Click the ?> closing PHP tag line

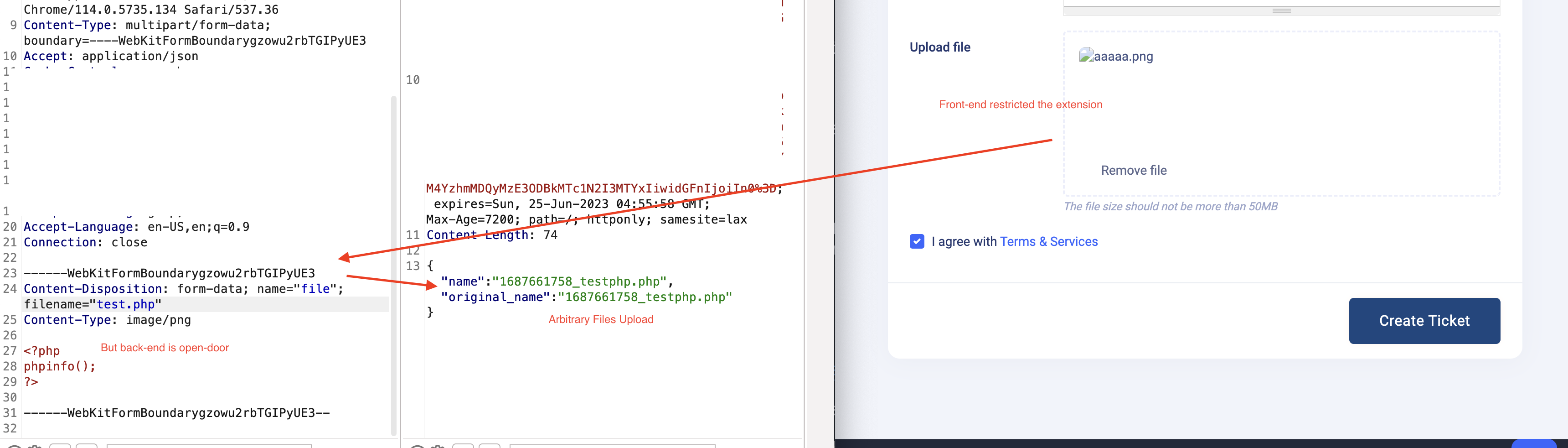[x=31, y=382]
